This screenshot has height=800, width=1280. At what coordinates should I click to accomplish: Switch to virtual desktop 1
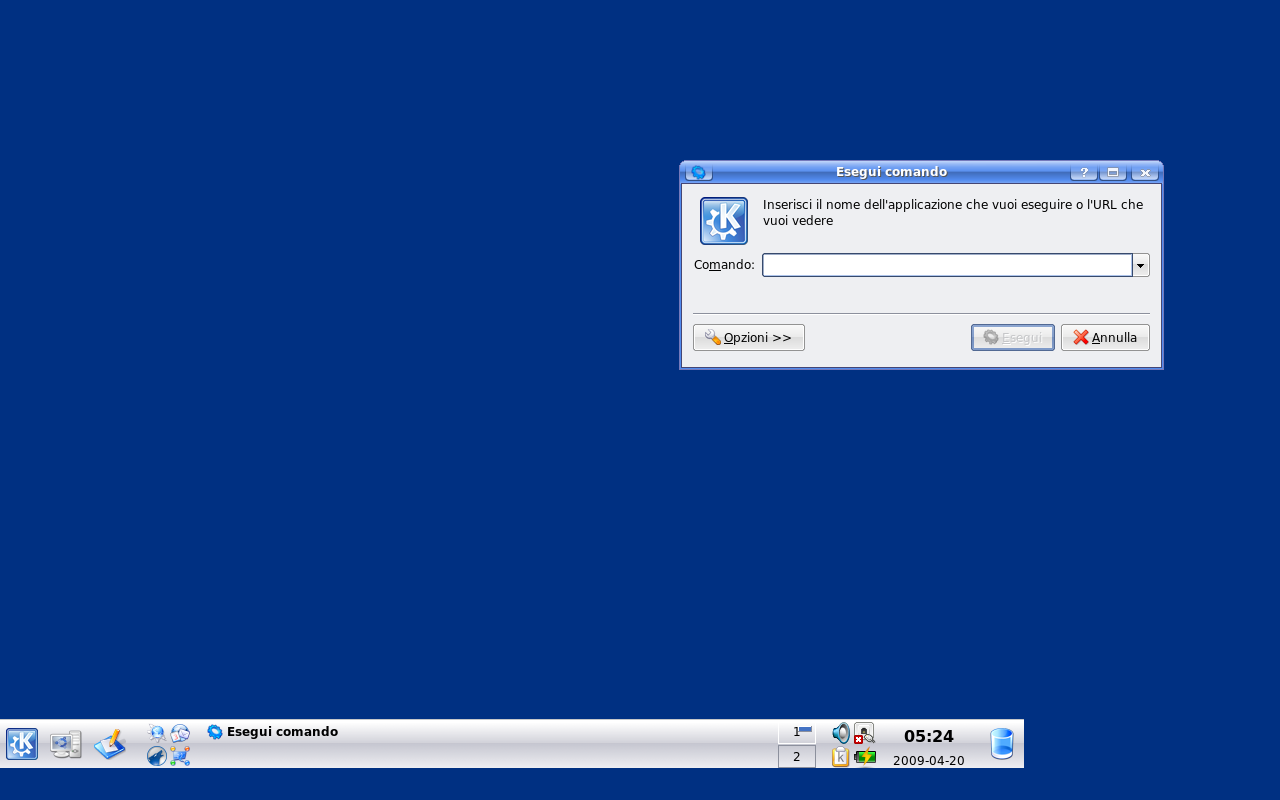click(797, 732)
